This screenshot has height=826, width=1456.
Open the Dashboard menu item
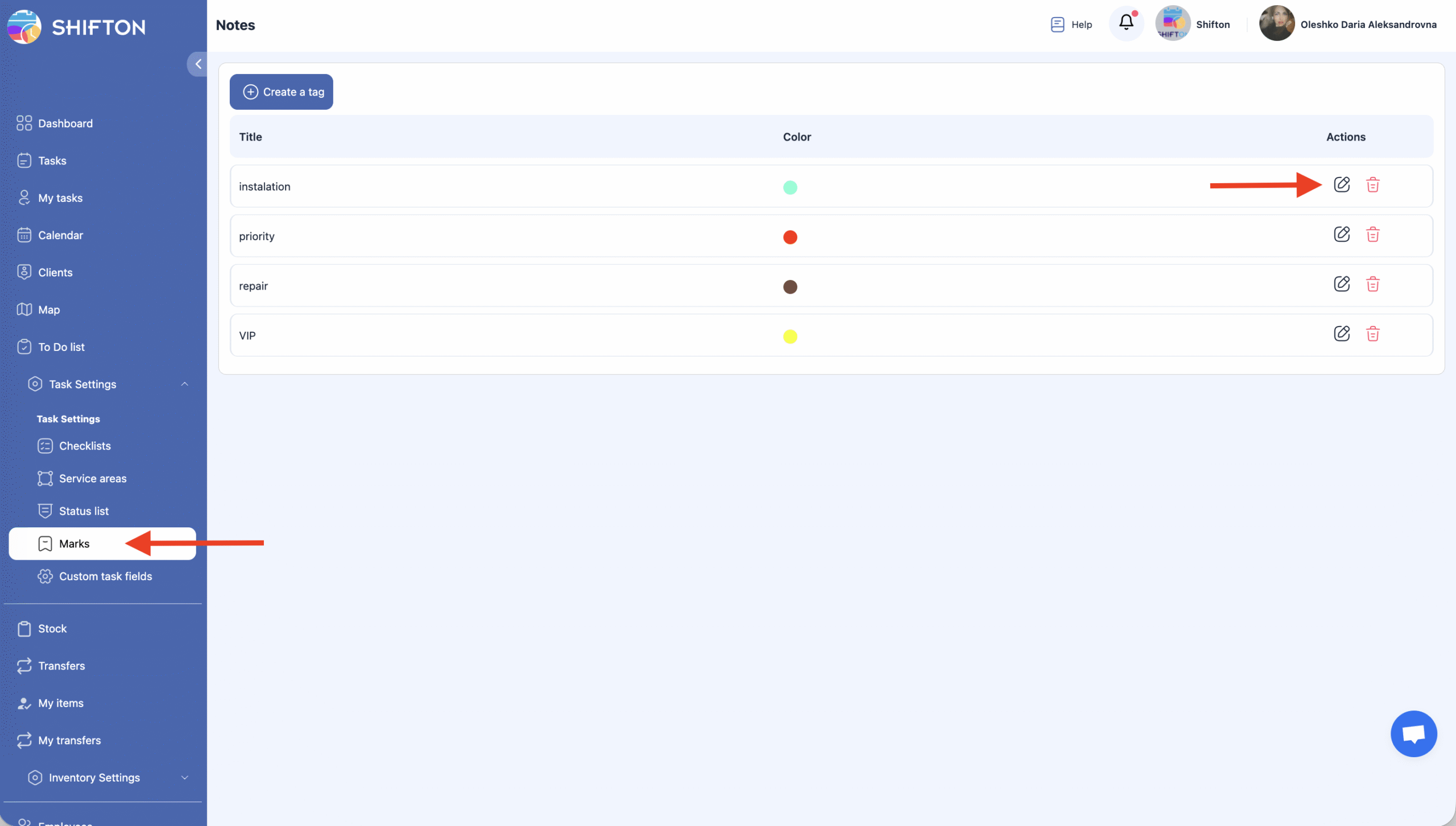click(65, 123)
